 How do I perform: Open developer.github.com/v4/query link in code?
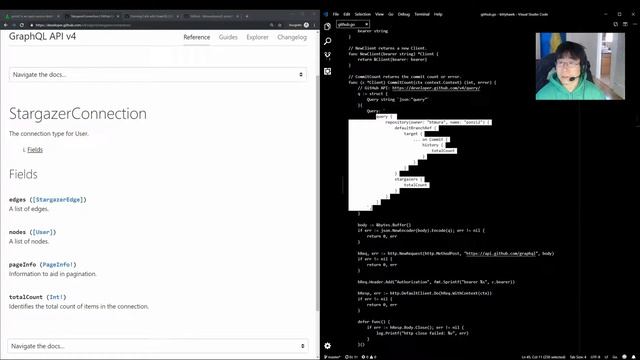coord(436,88)
